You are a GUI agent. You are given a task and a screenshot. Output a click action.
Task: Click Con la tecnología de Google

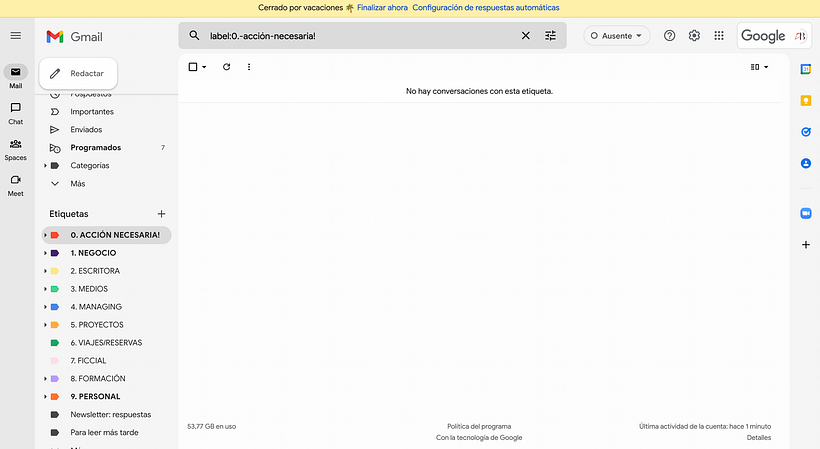coord(479,438)
